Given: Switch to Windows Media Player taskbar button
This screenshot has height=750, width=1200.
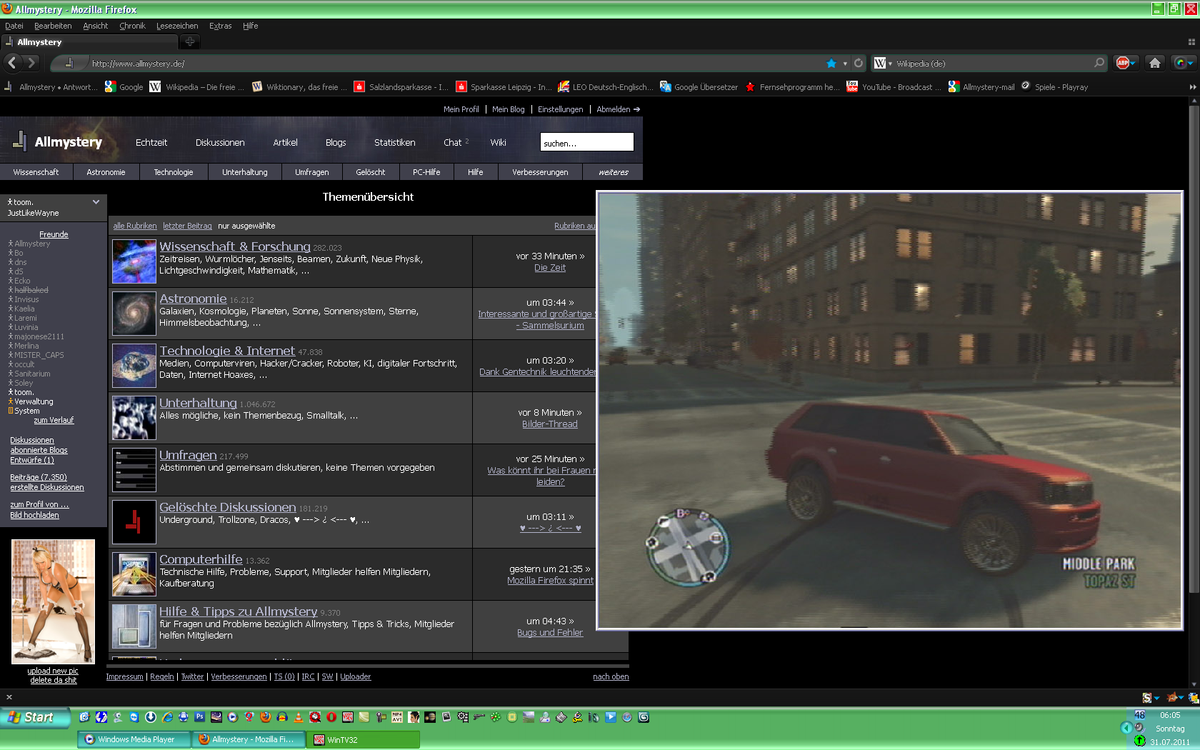Looking at the screenshot, I should coord(132,740).
